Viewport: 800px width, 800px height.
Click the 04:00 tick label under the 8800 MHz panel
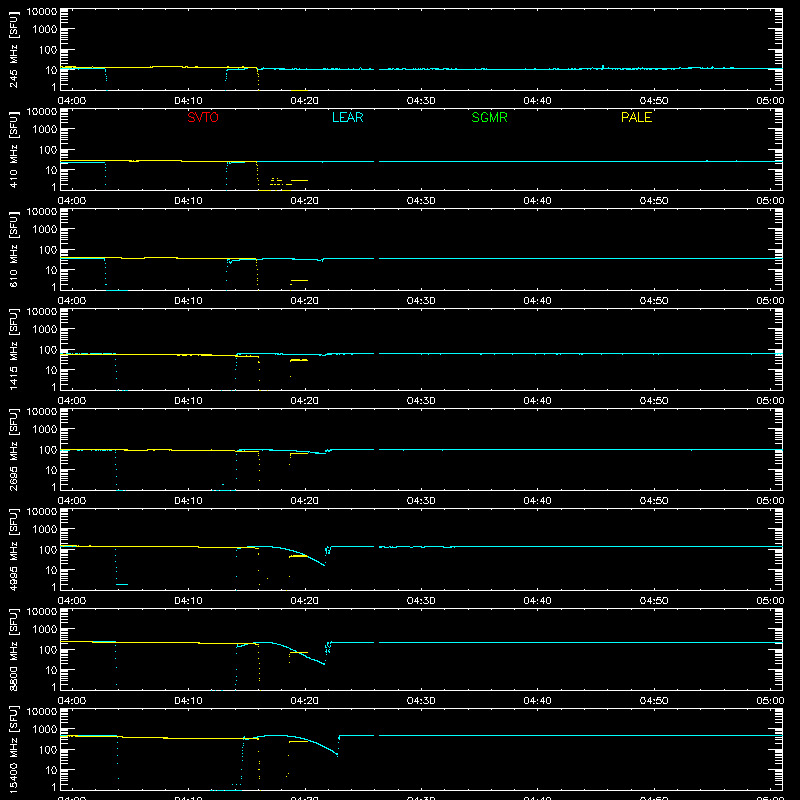(71, 701)
